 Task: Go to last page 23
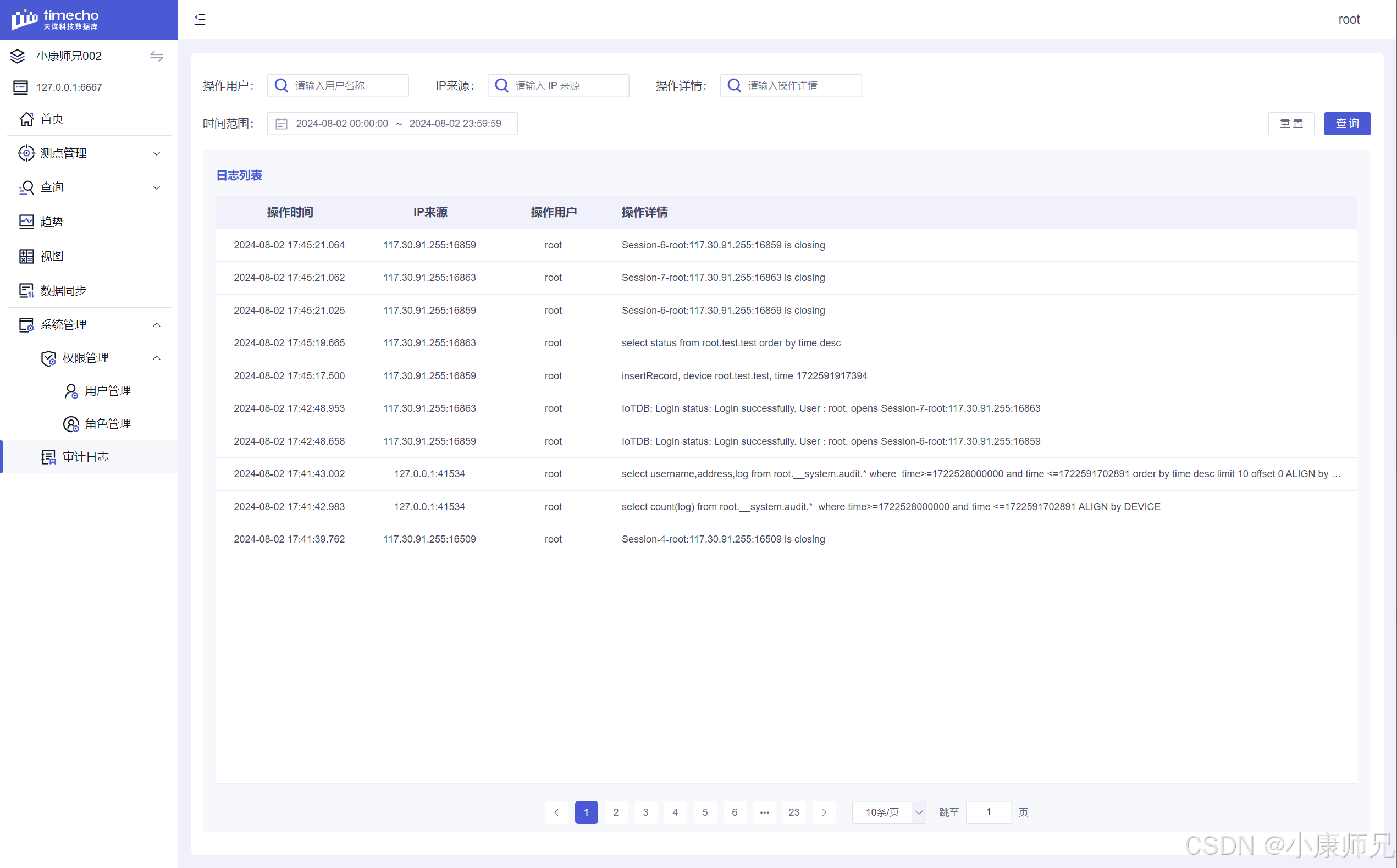pos(794,812)
